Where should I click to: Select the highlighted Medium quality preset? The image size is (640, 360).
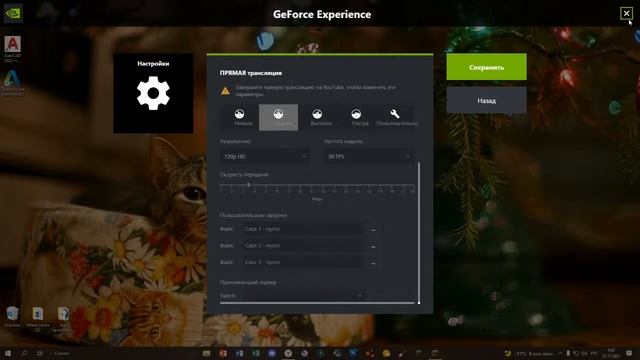coord(278,117)
